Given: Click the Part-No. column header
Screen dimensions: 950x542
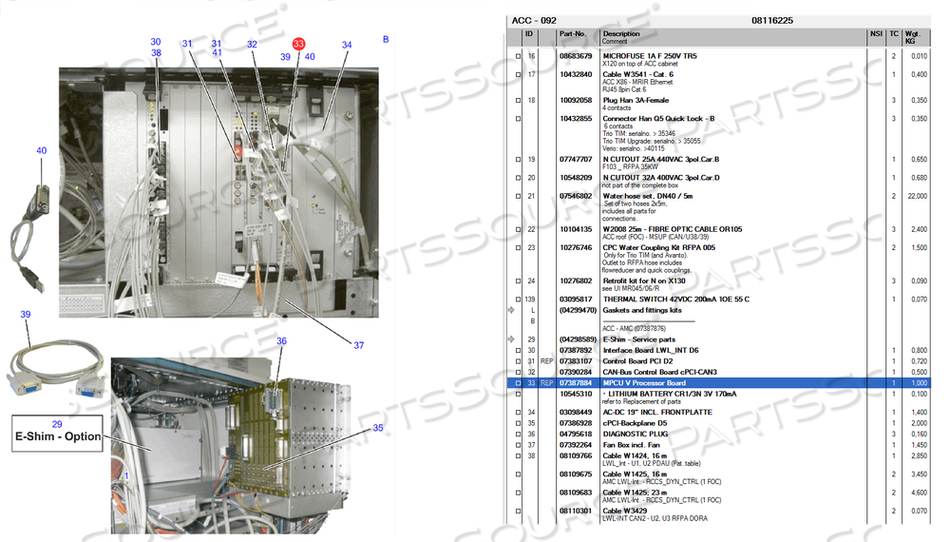Looking at the screenshot, I should click(574, 34).
